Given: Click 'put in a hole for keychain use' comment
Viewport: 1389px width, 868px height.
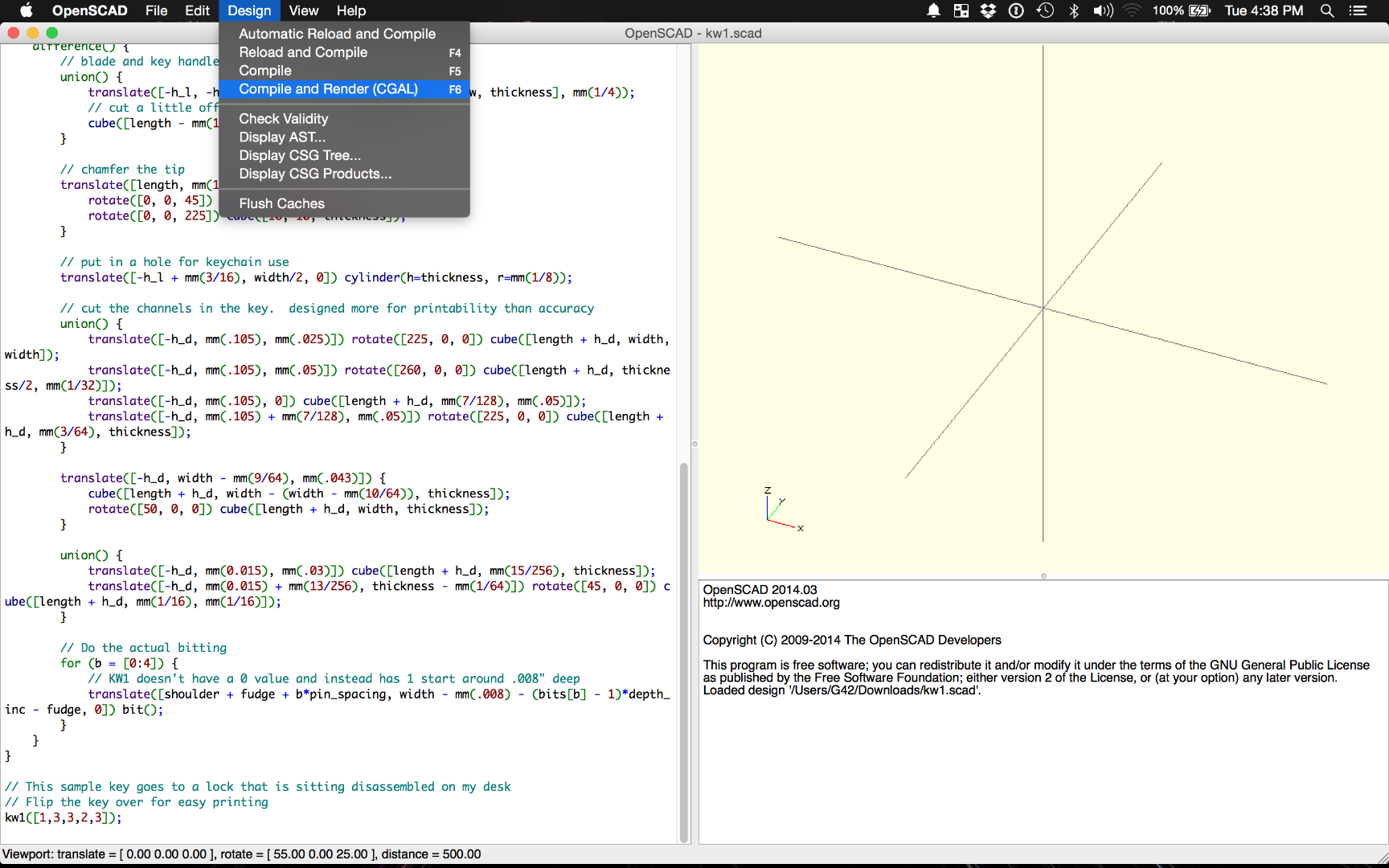Looking at the screenshot, I should (x=174, y=262).
